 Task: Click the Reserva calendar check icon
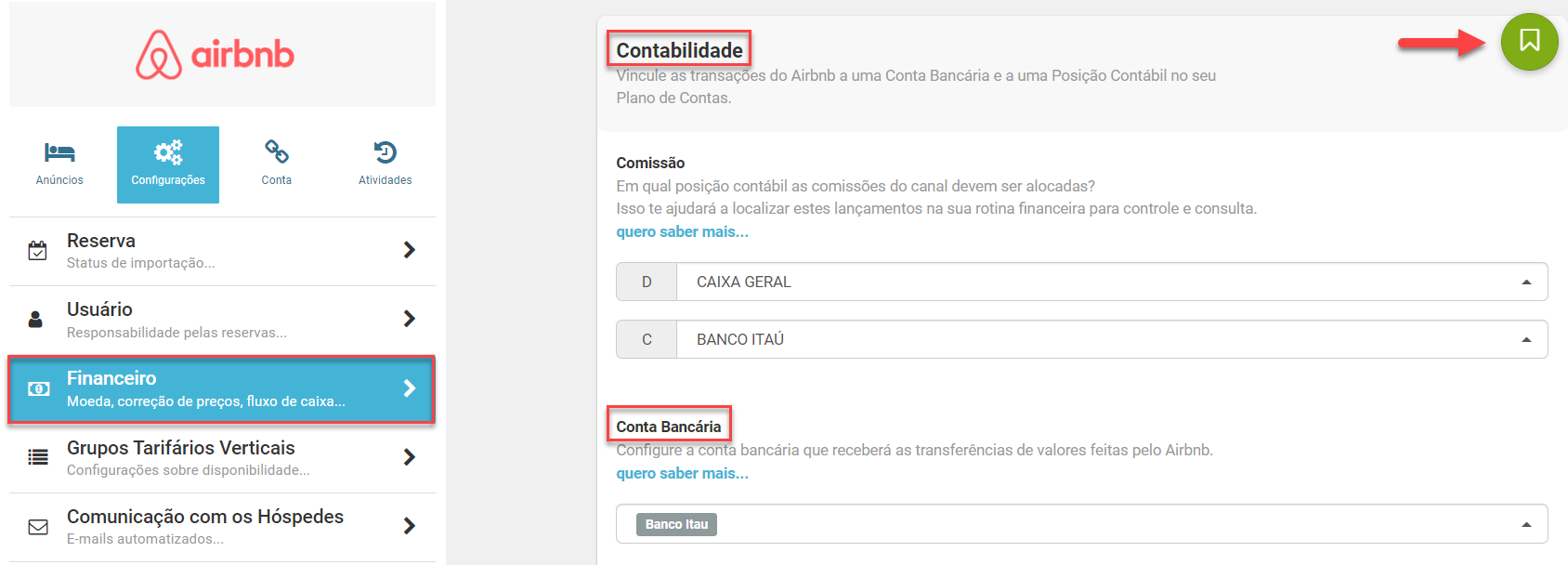pos(38,251)
